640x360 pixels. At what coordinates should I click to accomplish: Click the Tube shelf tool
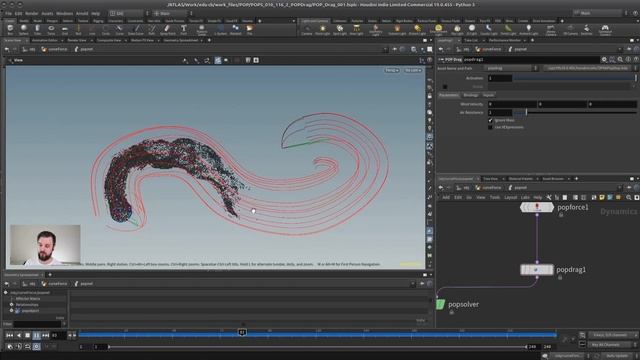pyautogui.click(x=37, y=29)
